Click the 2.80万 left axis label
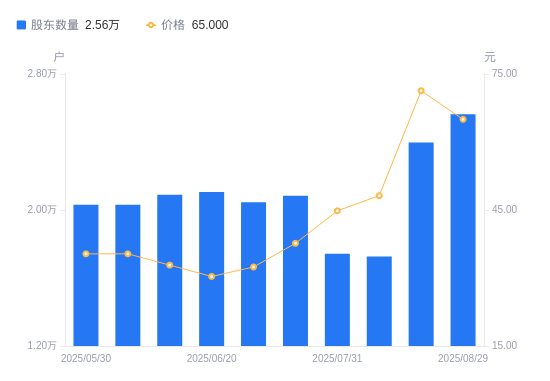The width and height of the screenshot is (550, 381). pyautogui.click(x=42, y=74)
